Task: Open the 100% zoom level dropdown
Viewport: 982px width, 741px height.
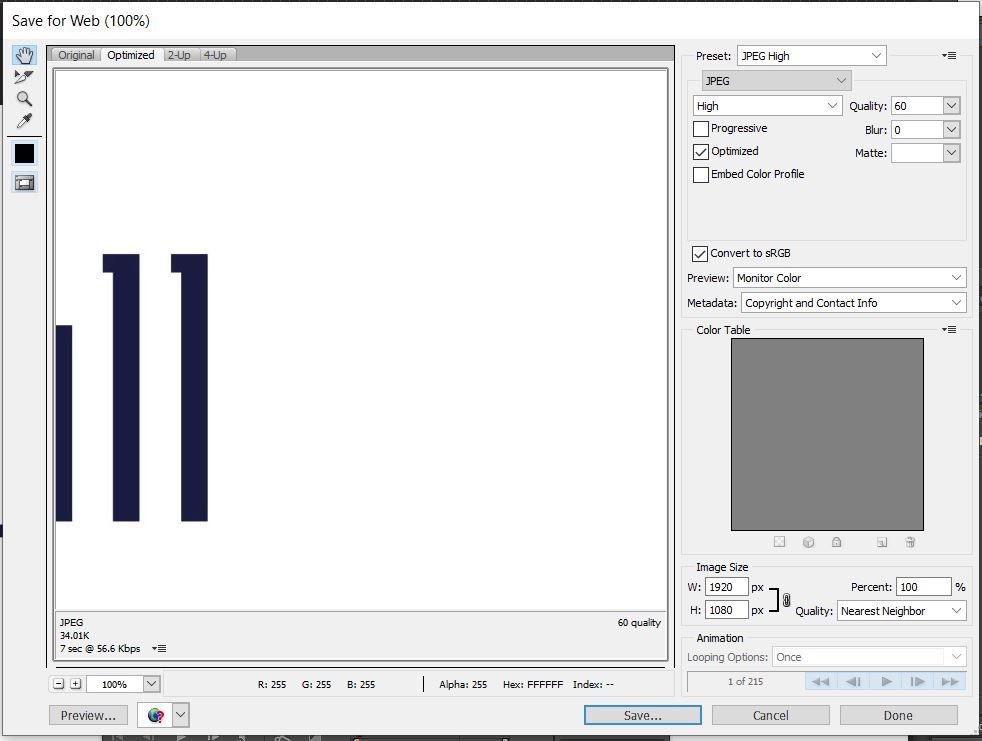Action: click(152, 684)
